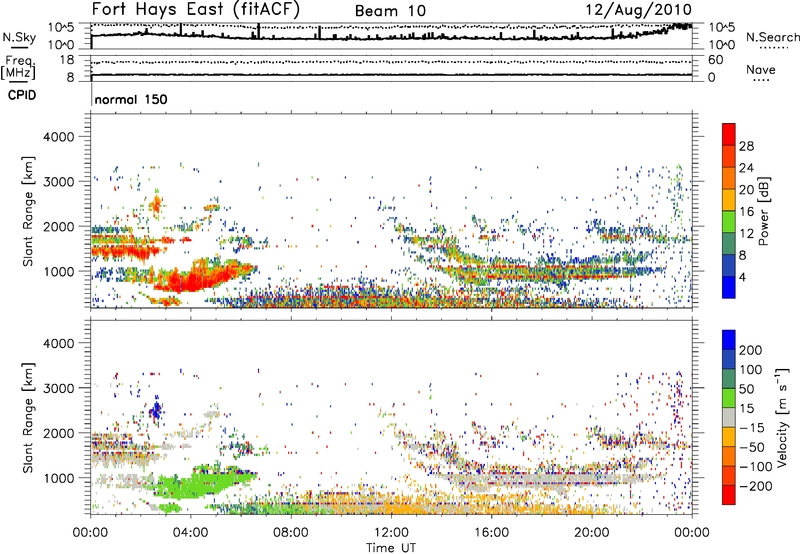The width and height of the screenshot is (800, 554).
Task: Click the 'CPID' label
Action: tap(22, 95)
